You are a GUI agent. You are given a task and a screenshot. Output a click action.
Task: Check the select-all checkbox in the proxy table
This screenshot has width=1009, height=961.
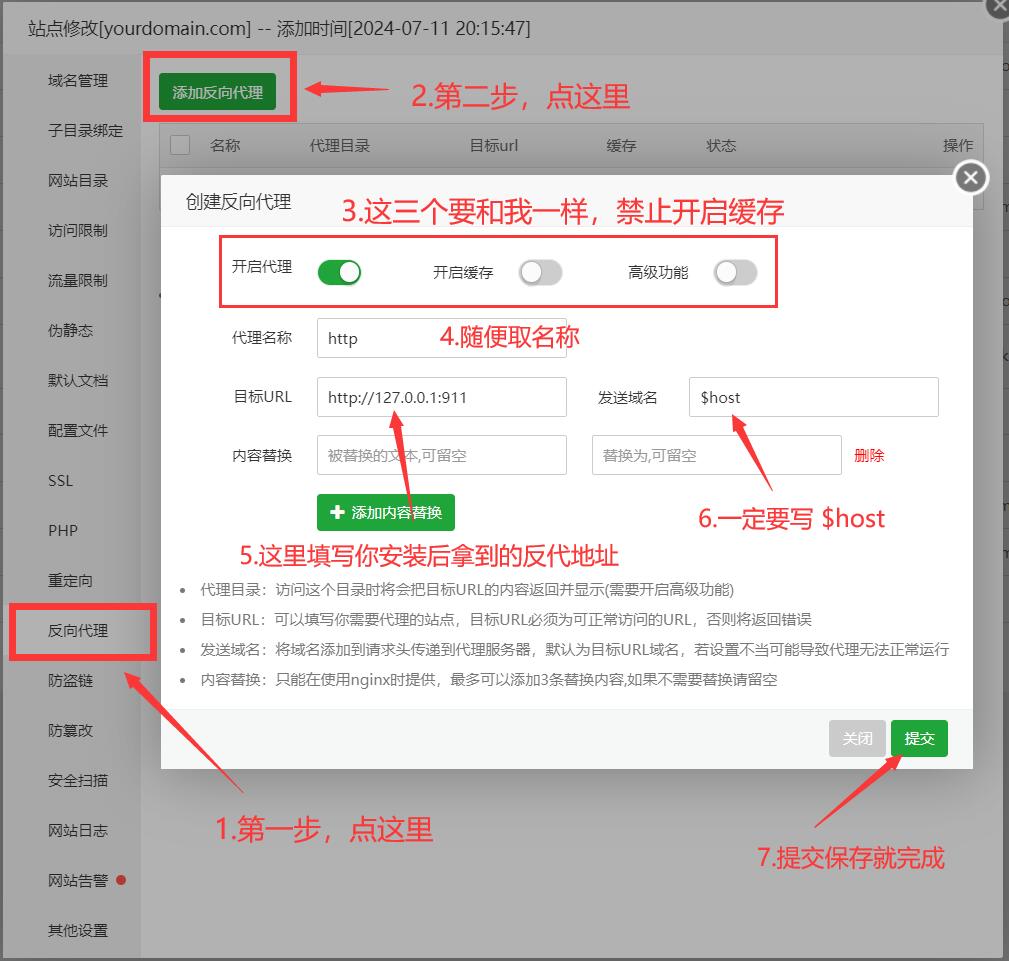(179, 145)
